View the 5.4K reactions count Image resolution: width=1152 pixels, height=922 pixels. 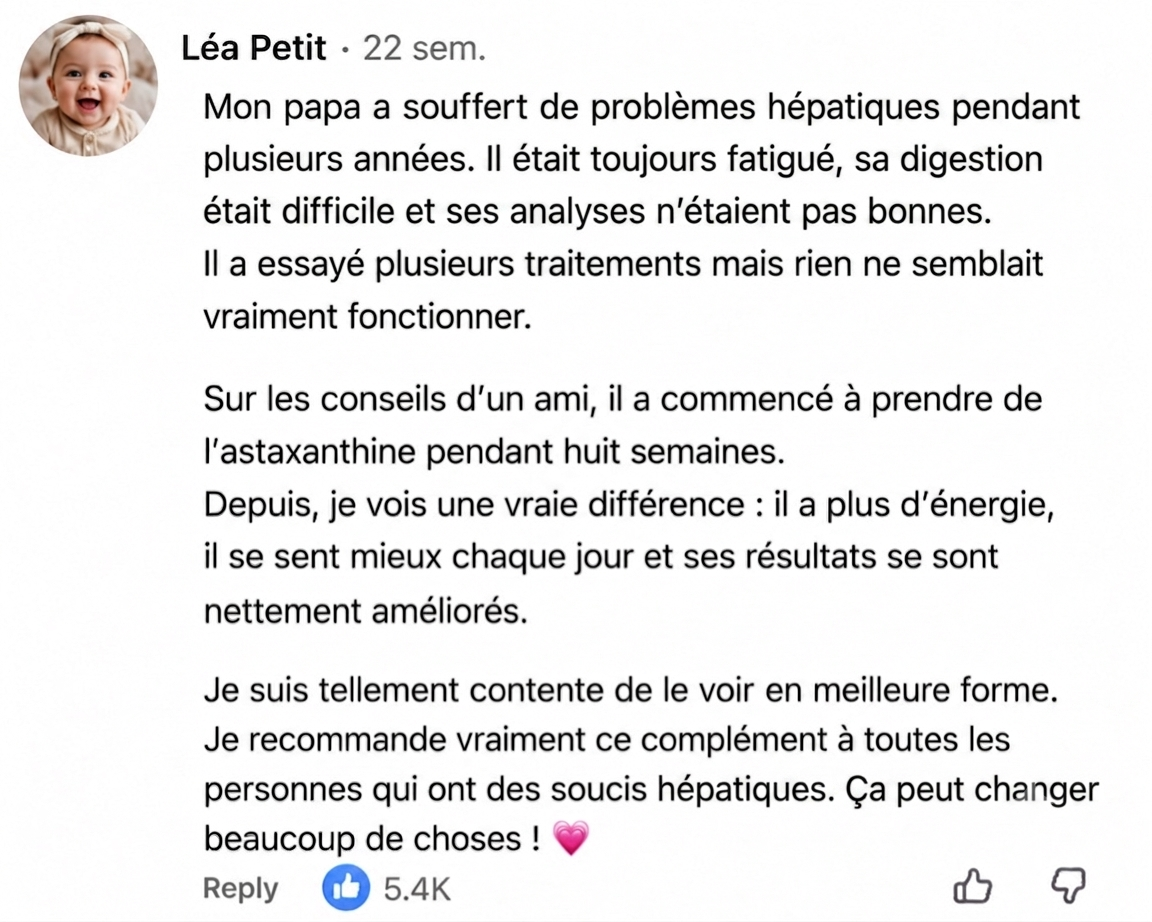[417, 889]
